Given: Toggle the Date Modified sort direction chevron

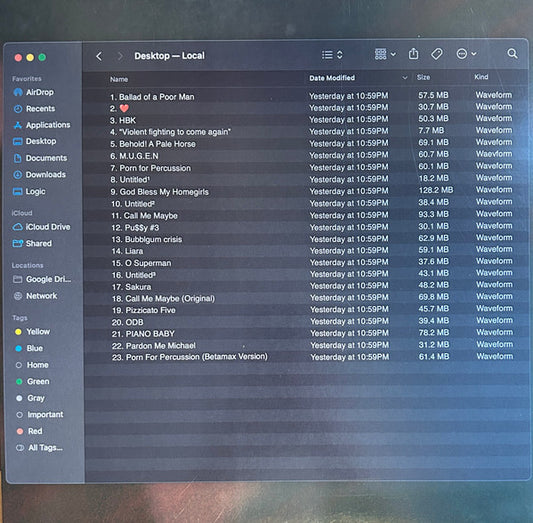Looking at the screenshot, I should 405,78.
